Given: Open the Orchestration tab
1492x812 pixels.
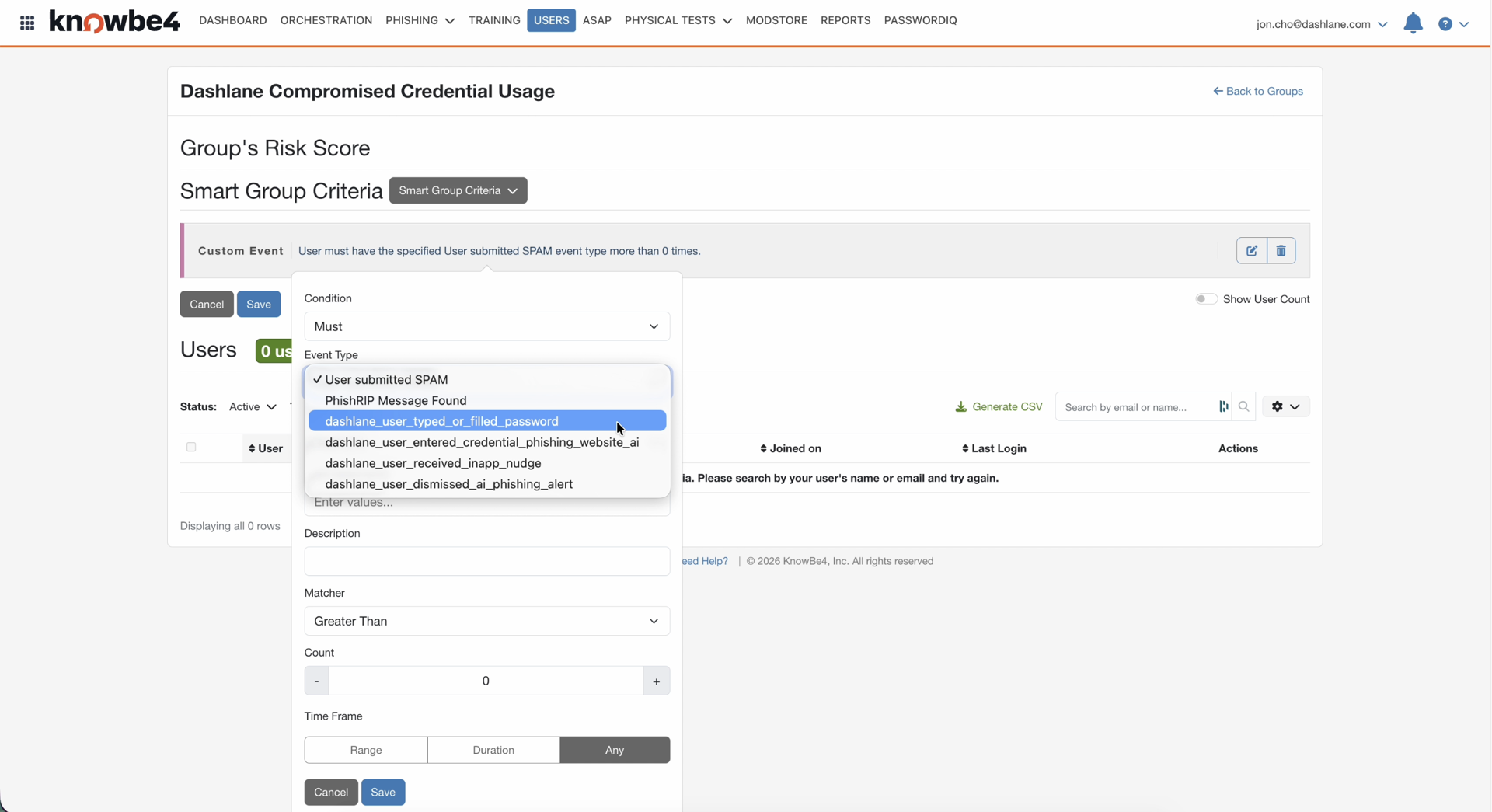Looking at the screenshot, I should pos(326,20).
